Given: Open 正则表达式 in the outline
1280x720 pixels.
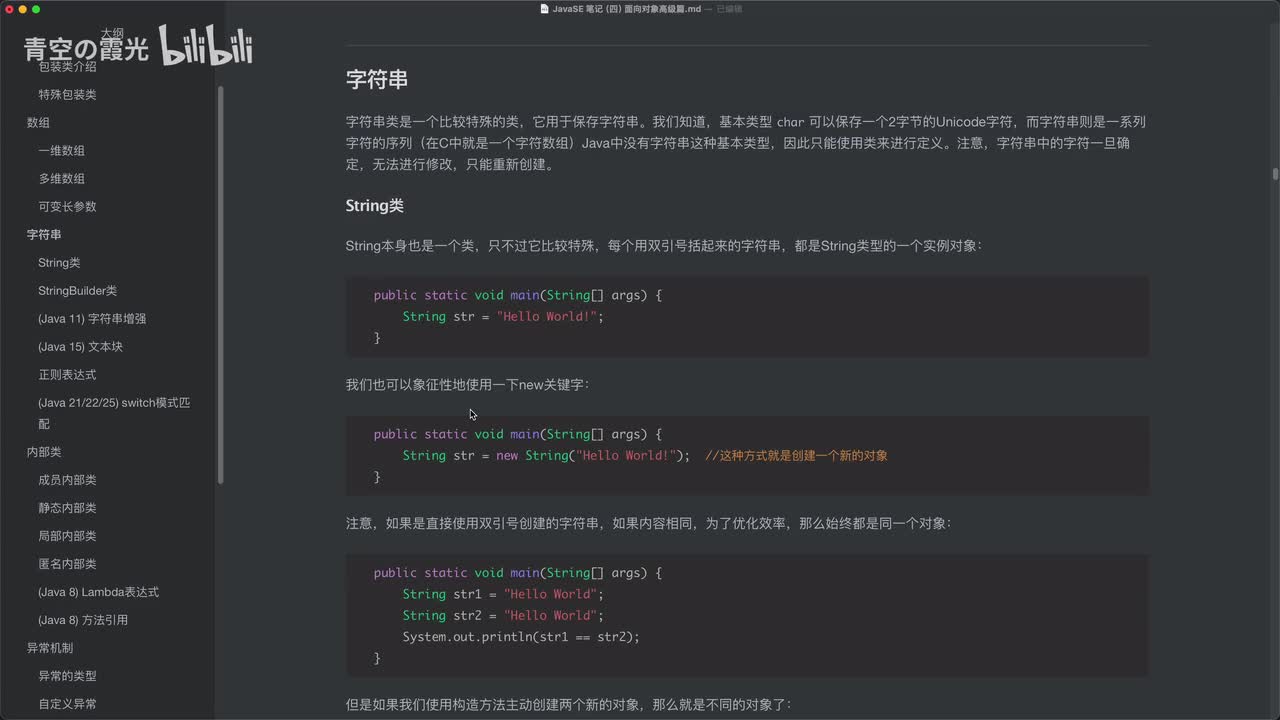Looking at the screenshot, I should pyautogui.click(x=67, y=374).
